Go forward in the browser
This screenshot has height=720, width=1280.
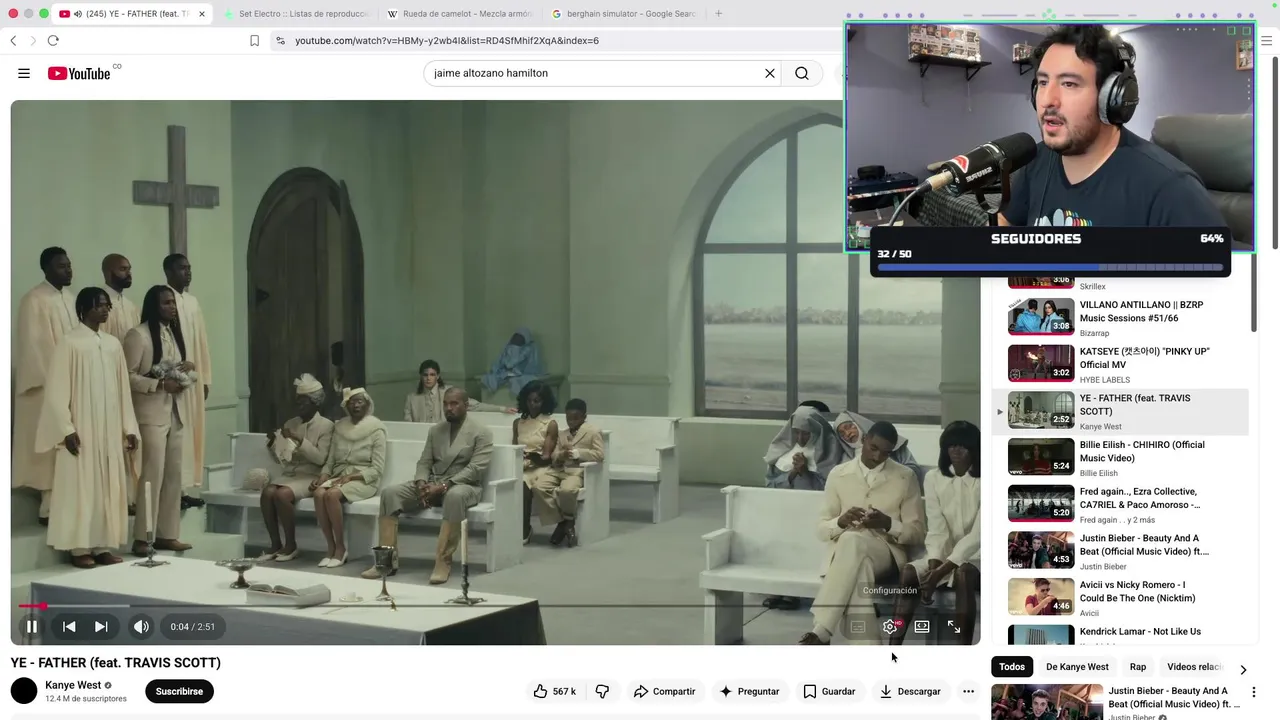[x=33, y=41]
